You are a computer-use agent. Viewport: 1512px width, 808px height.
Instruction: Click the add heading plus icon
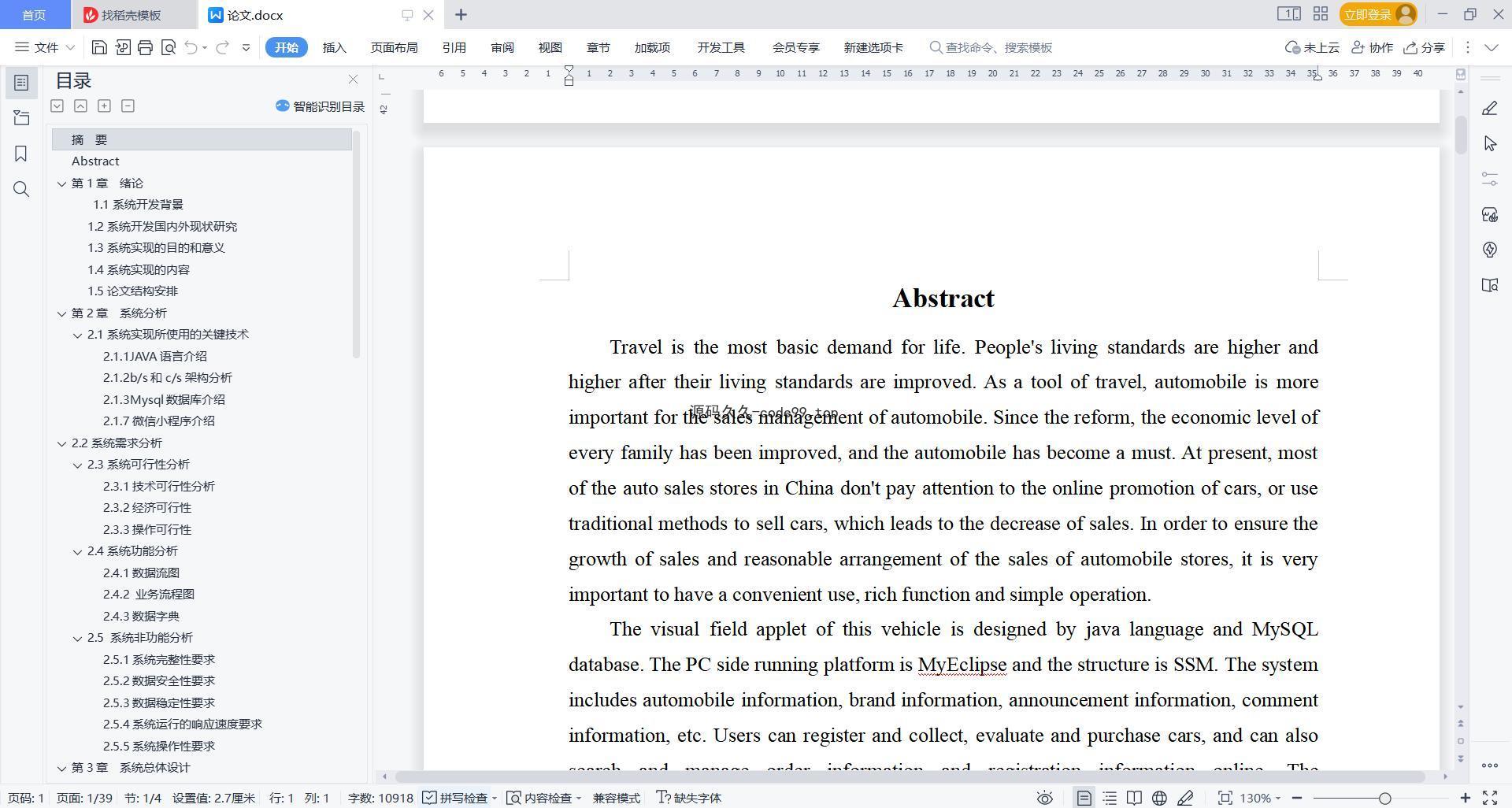click(104, 106)
